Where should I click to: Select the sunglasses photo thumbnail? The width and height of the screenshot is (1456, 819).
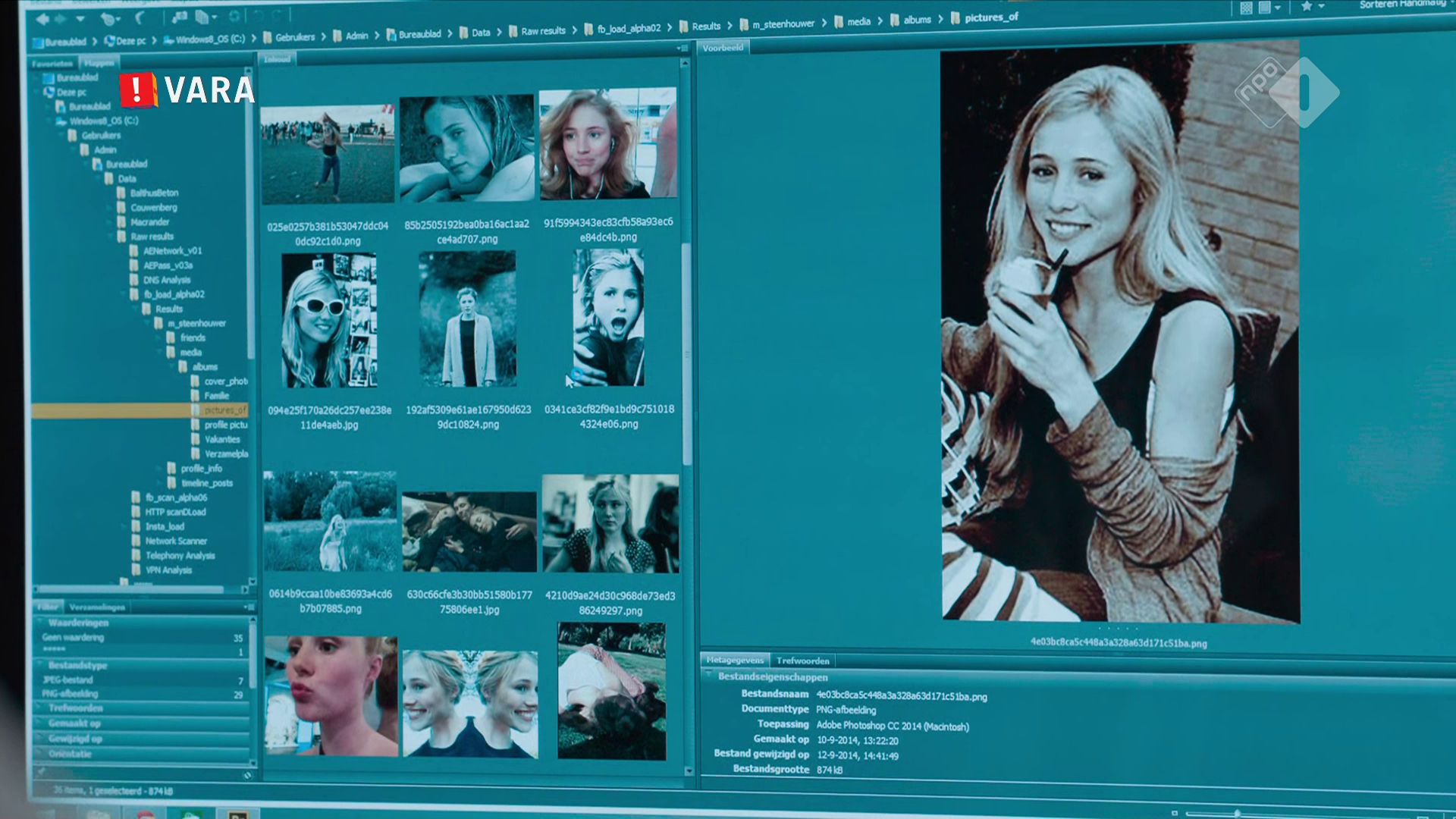[x=328, y=320]
